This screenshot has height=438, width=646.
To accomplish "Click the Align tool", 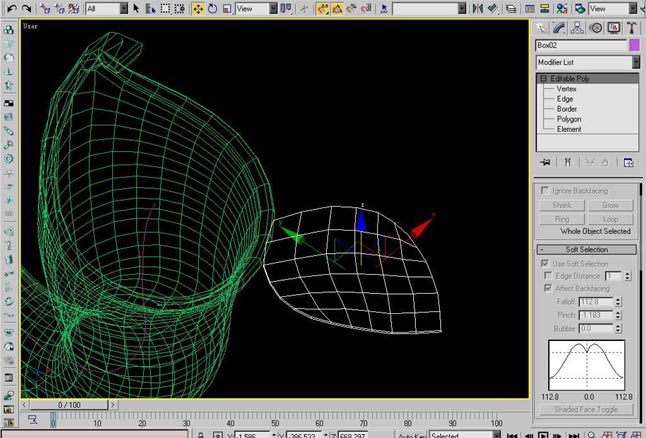I will point(492,8).
